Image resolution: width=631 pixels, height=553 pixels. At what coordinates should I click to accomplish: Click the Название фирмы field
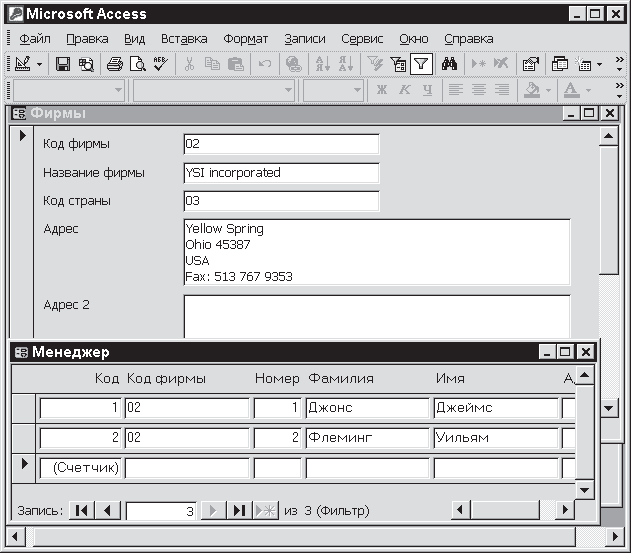coord(281,173)
